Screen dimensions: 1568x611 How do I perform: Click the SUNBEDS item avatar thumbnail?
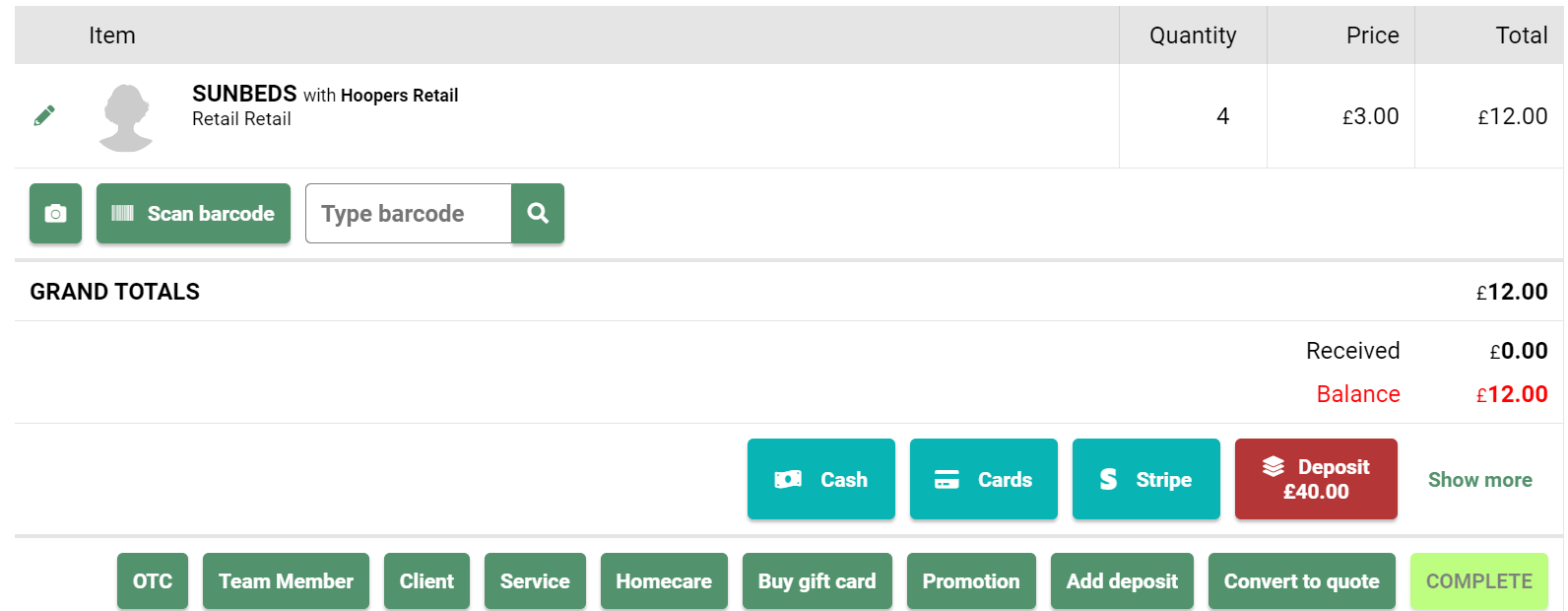[127, 117]
